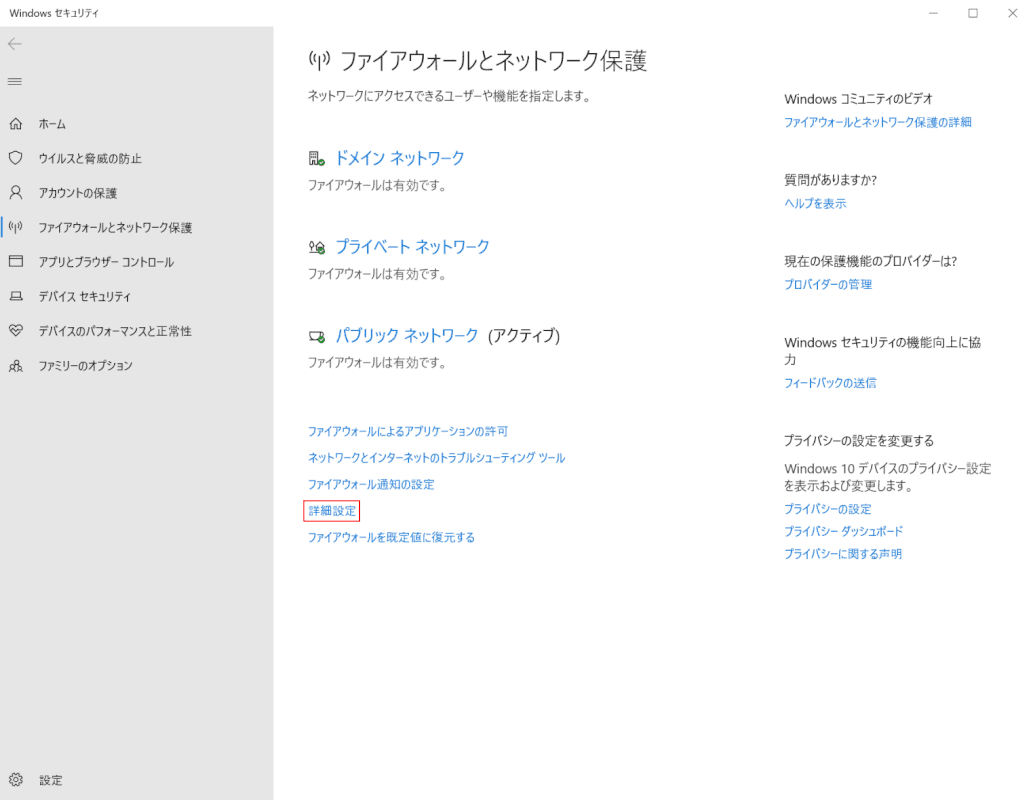
Task: Click プライバシーの設定 link
Action: pos(828,509)
